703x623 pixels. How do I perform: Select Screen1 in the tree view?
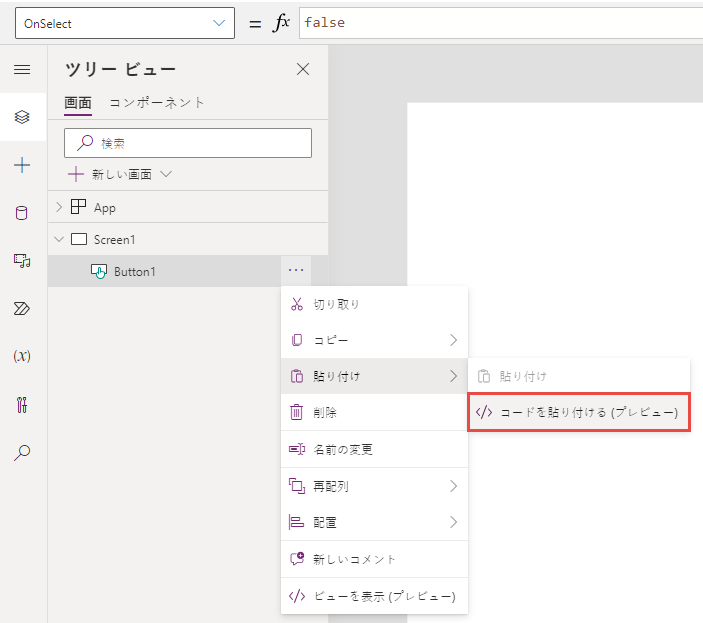click(x=114, y=240)
